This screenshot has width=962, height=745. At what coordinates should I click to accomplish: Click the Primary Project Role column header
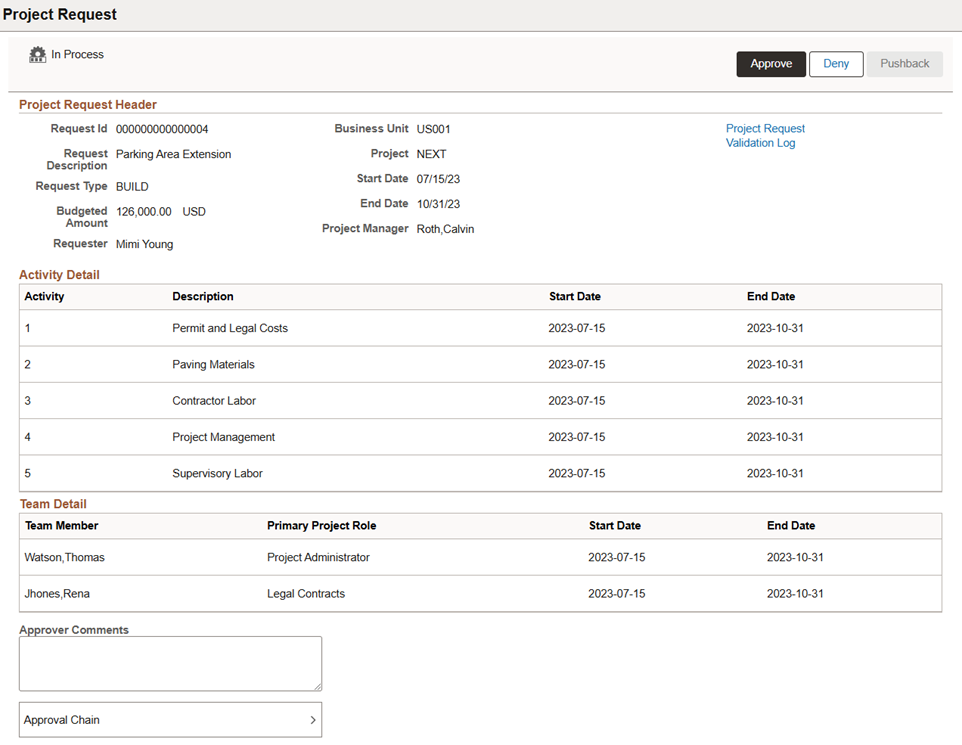[x=321, y=526]
